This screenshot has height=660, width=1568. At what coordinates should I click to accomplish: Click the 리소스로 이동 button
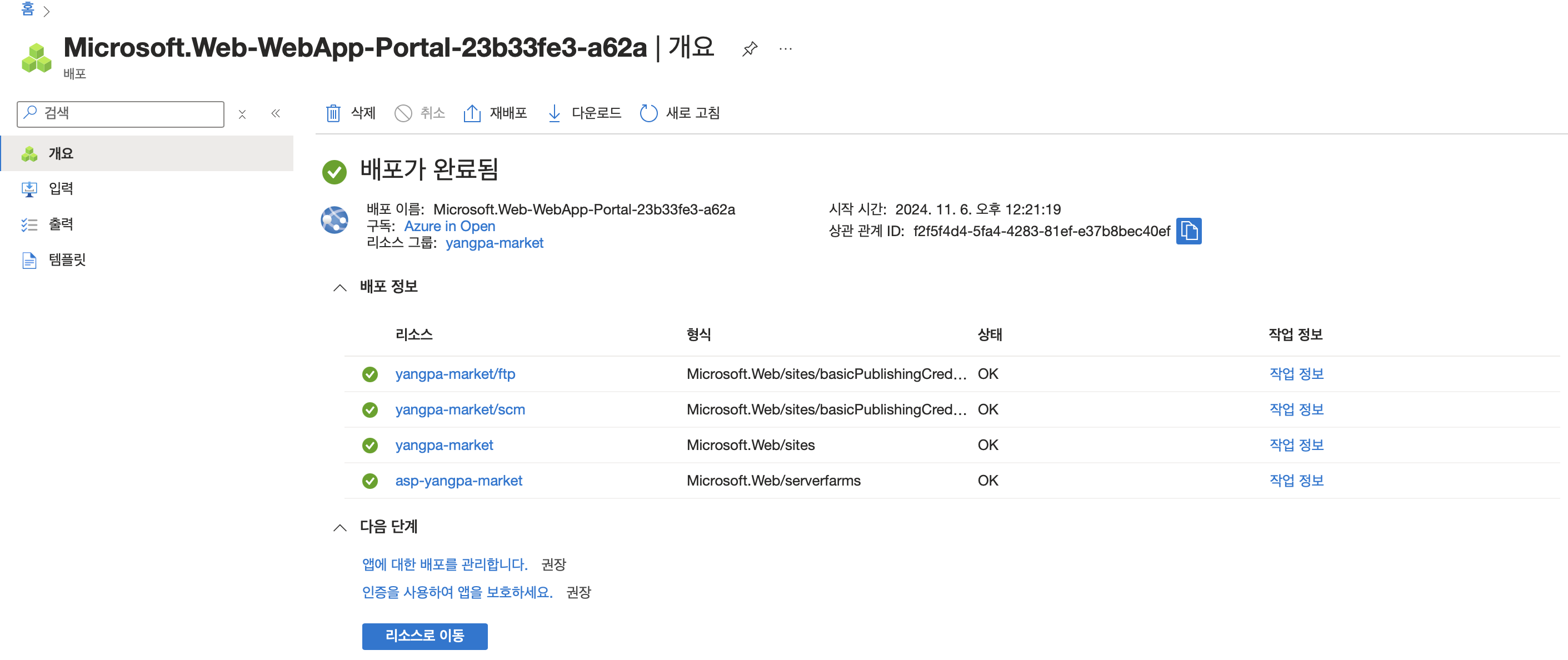[425, 636]
